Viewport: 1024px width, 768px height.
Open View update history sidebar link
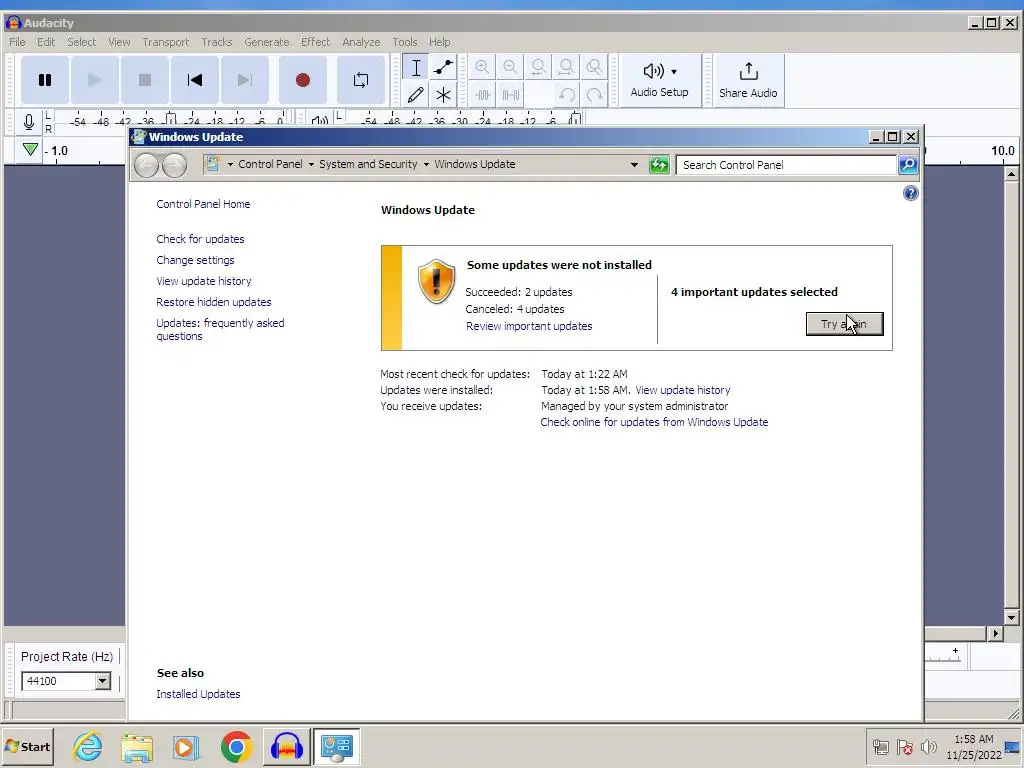tap(204, 281)
